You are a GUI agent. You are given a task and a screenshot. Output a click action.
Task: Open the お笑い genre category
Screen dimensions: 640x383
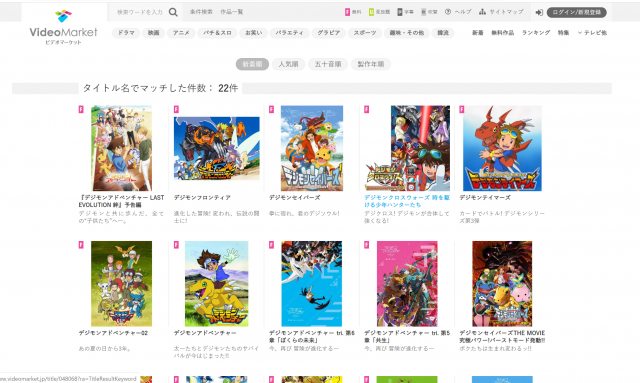(x=253, y=33)
